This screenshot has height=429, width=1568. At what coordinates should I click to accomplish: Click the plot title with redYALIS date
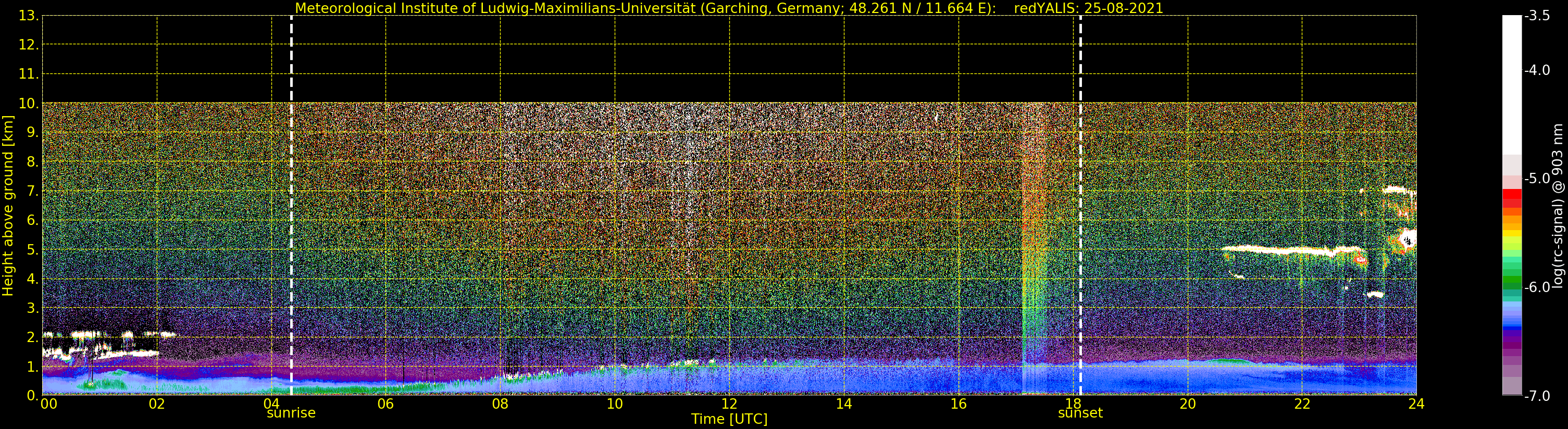[729, 8]
